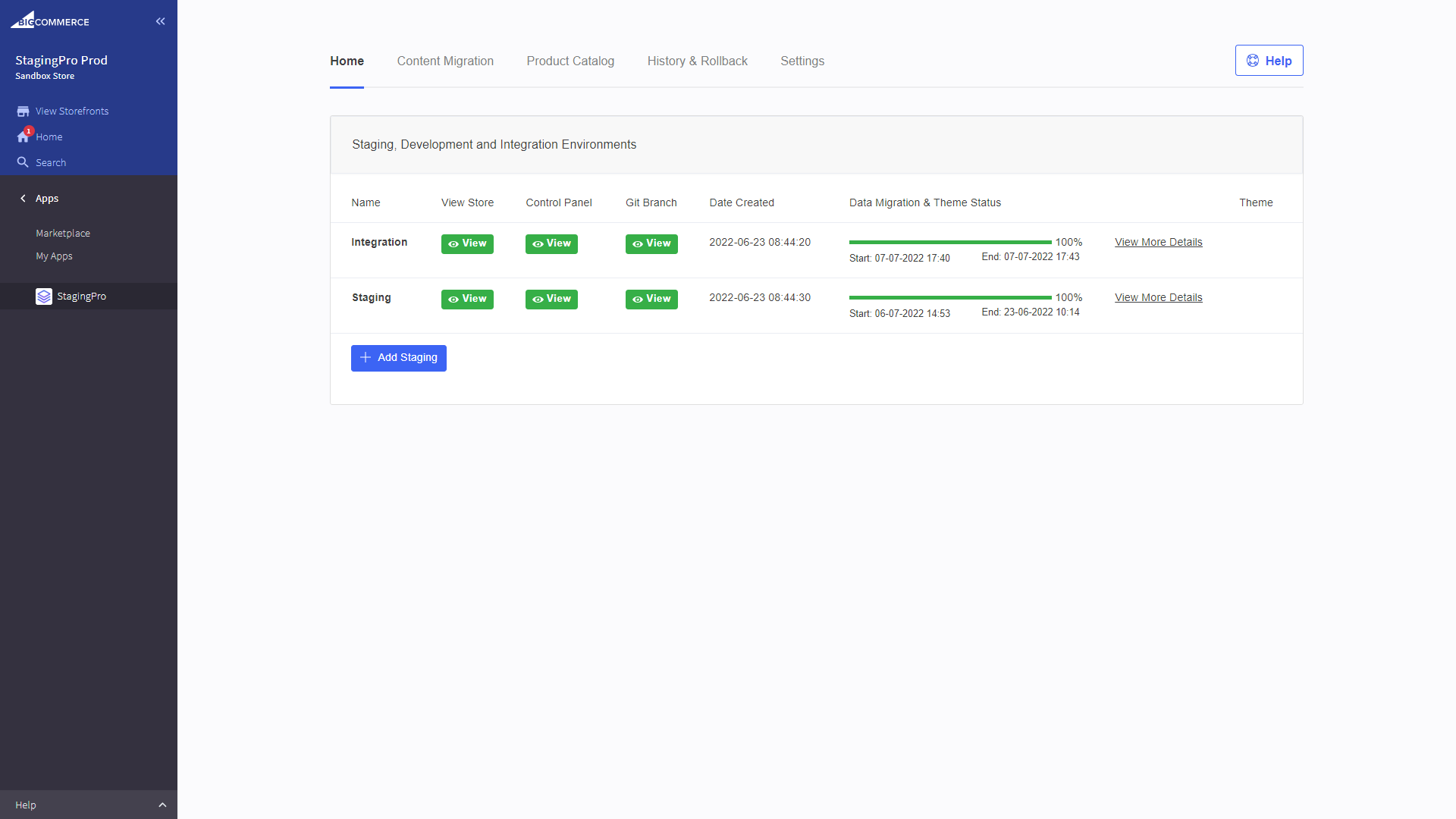Open View More Details for Integration
Image resolution: width=1456 pixels, height=819 pixels.
tap(1158, 243)
